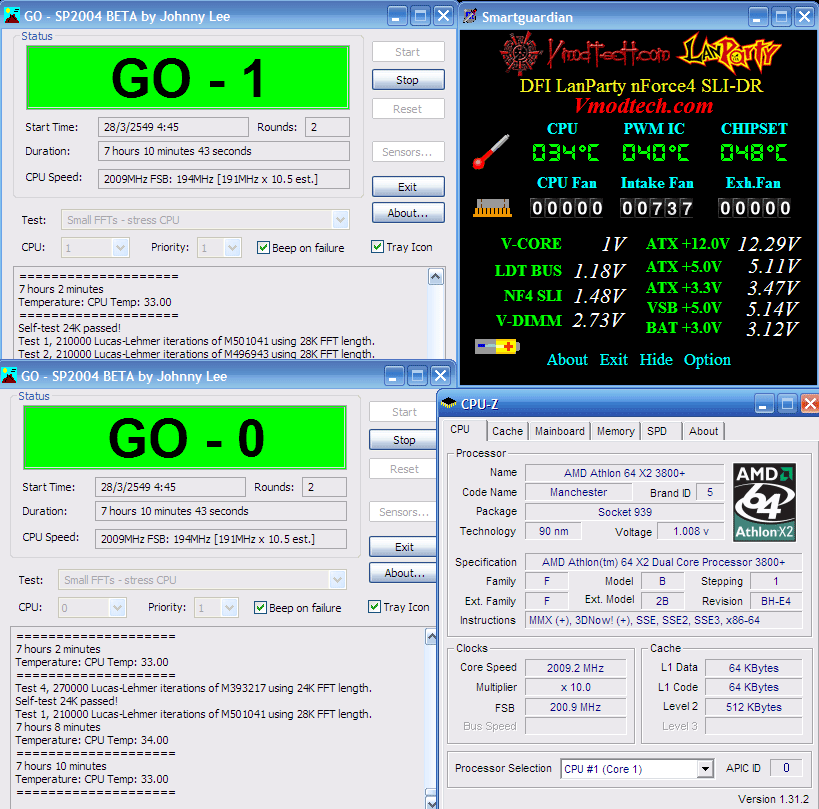
Task: Click the Duration field in GO - 0 window
Action: tap(220, 511)
